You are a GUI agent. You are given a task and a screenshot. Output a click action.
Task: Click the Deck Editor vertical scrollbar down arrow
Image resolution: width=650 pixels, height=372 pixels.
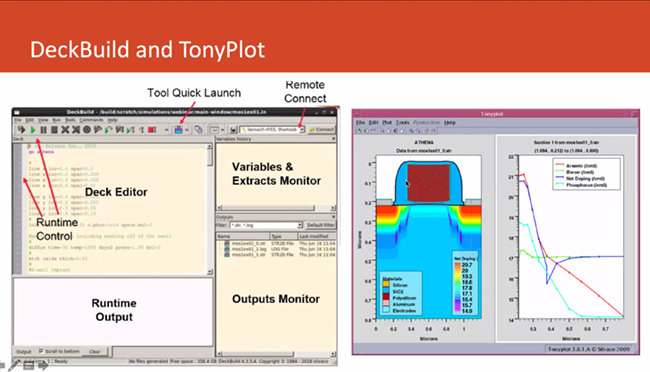tap(210, 272)
